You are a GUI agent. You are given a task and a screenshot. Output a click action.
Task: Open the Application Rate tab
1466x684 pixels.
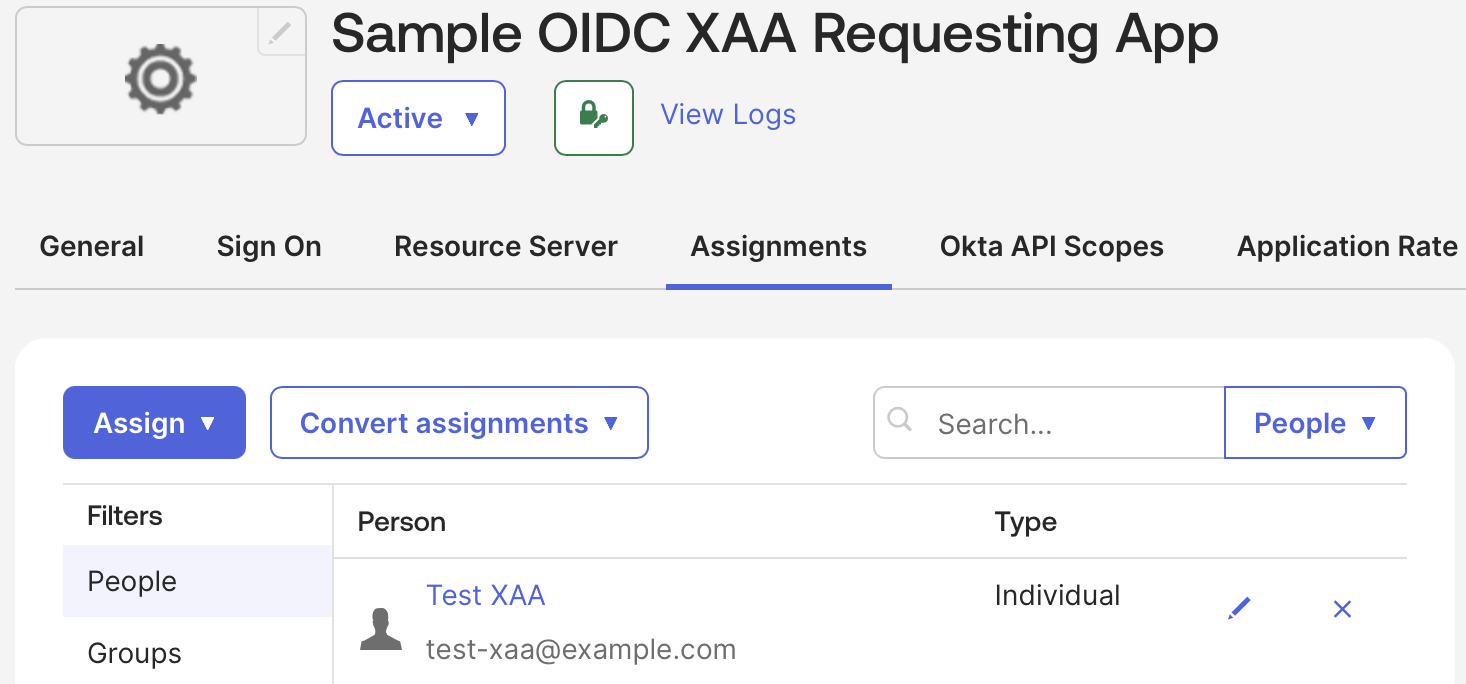tap(1347, 246)
